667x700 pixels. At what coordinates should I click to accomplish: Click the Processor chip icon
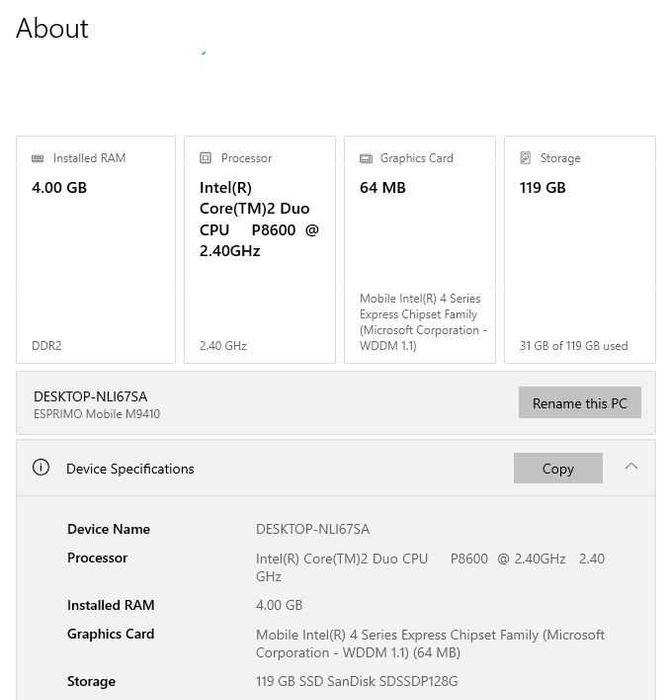tap(205, 158)
